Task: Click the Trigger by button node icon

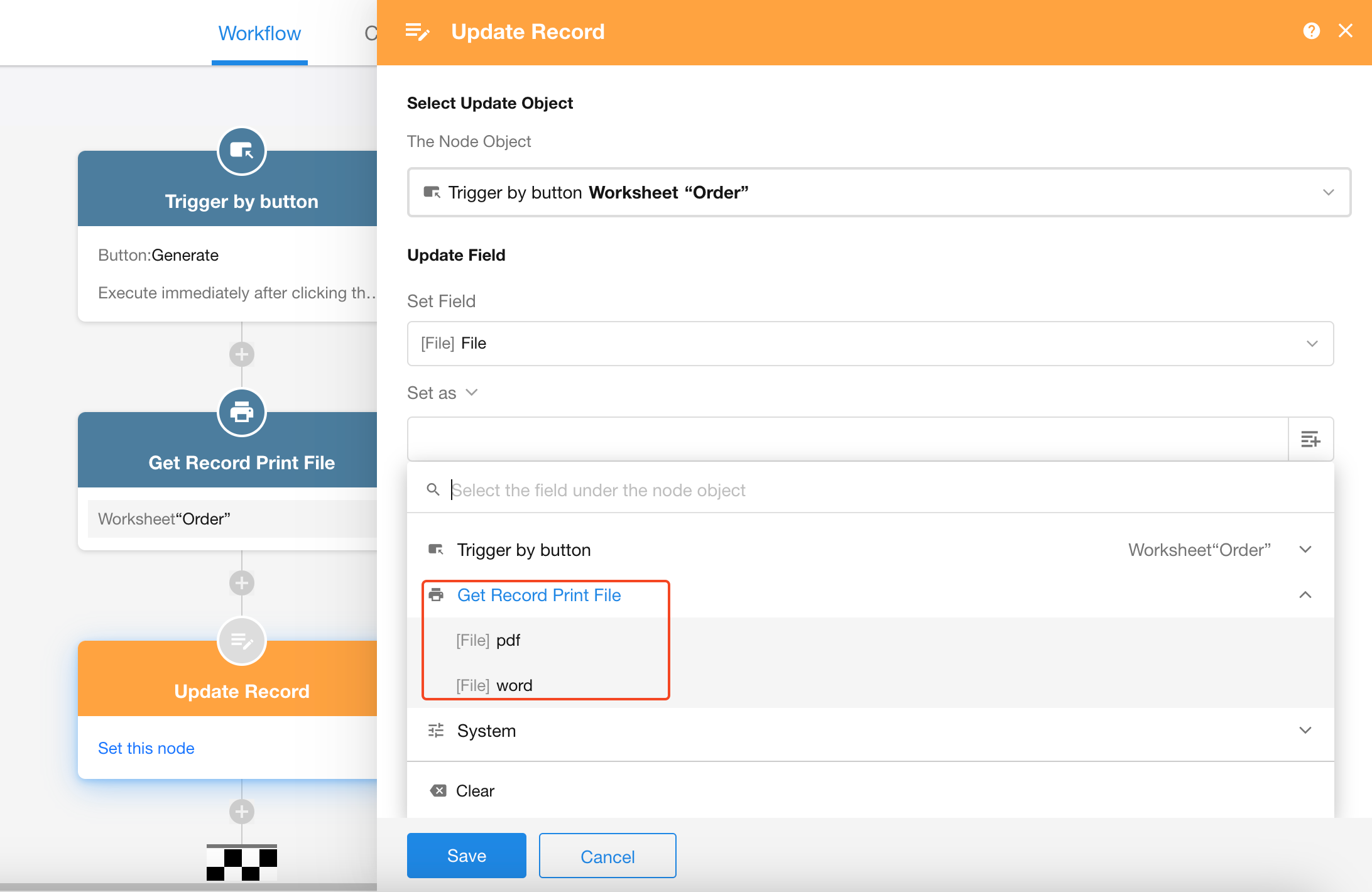Action: [241, 151]
